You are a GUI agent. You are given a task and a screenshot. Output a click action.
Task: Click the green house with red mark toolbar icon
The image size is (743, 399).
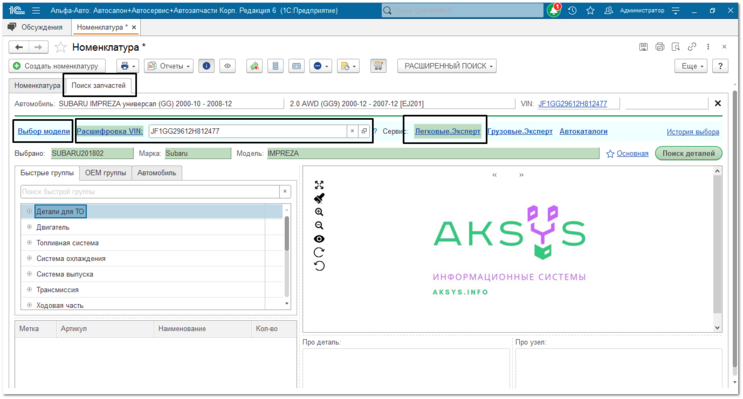pyautogui.click(x=254, y=66)
